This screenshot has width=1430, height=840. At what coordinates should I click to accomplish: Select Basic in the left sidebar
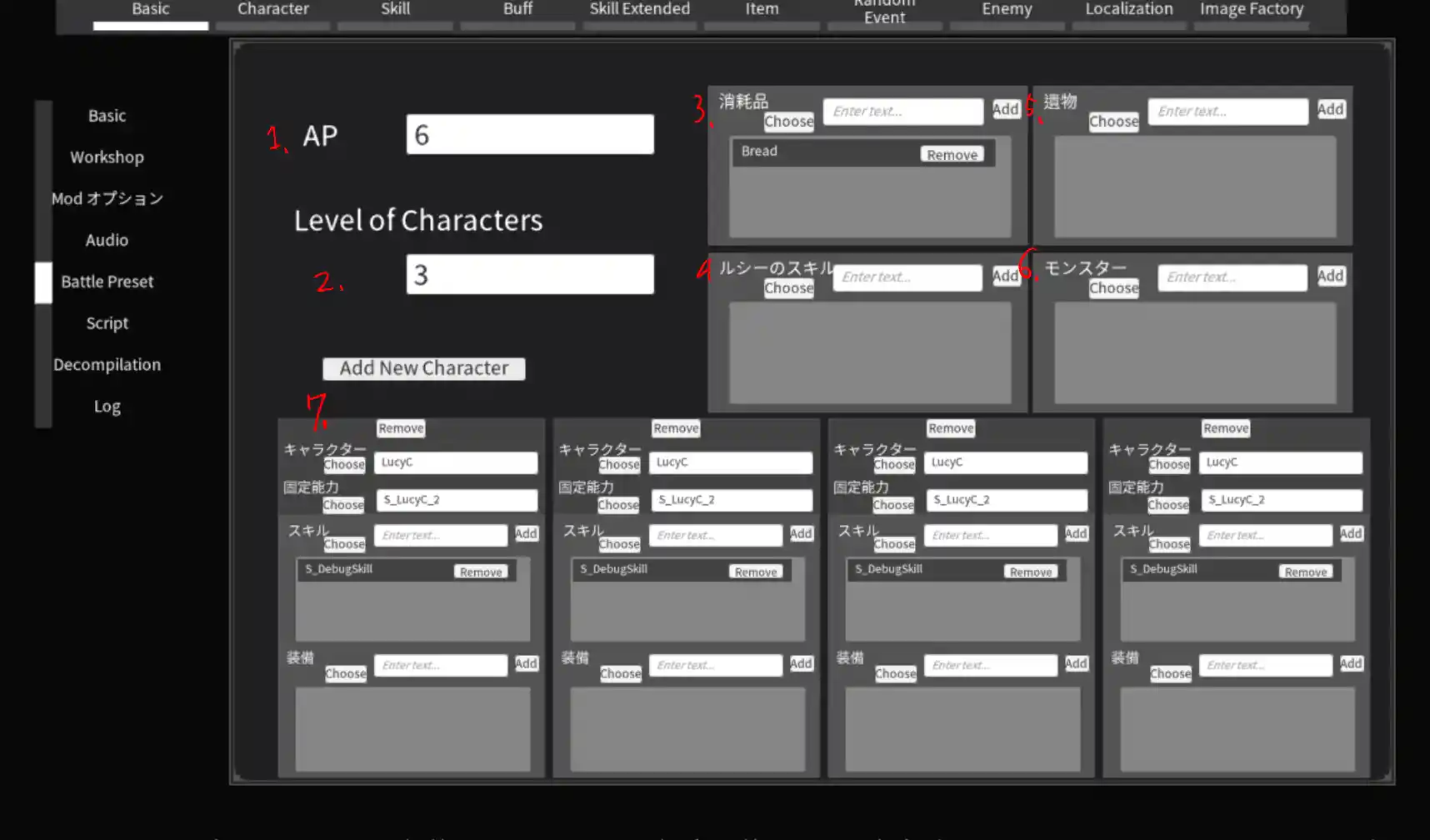pyautogui.click(x=107, y=116)
